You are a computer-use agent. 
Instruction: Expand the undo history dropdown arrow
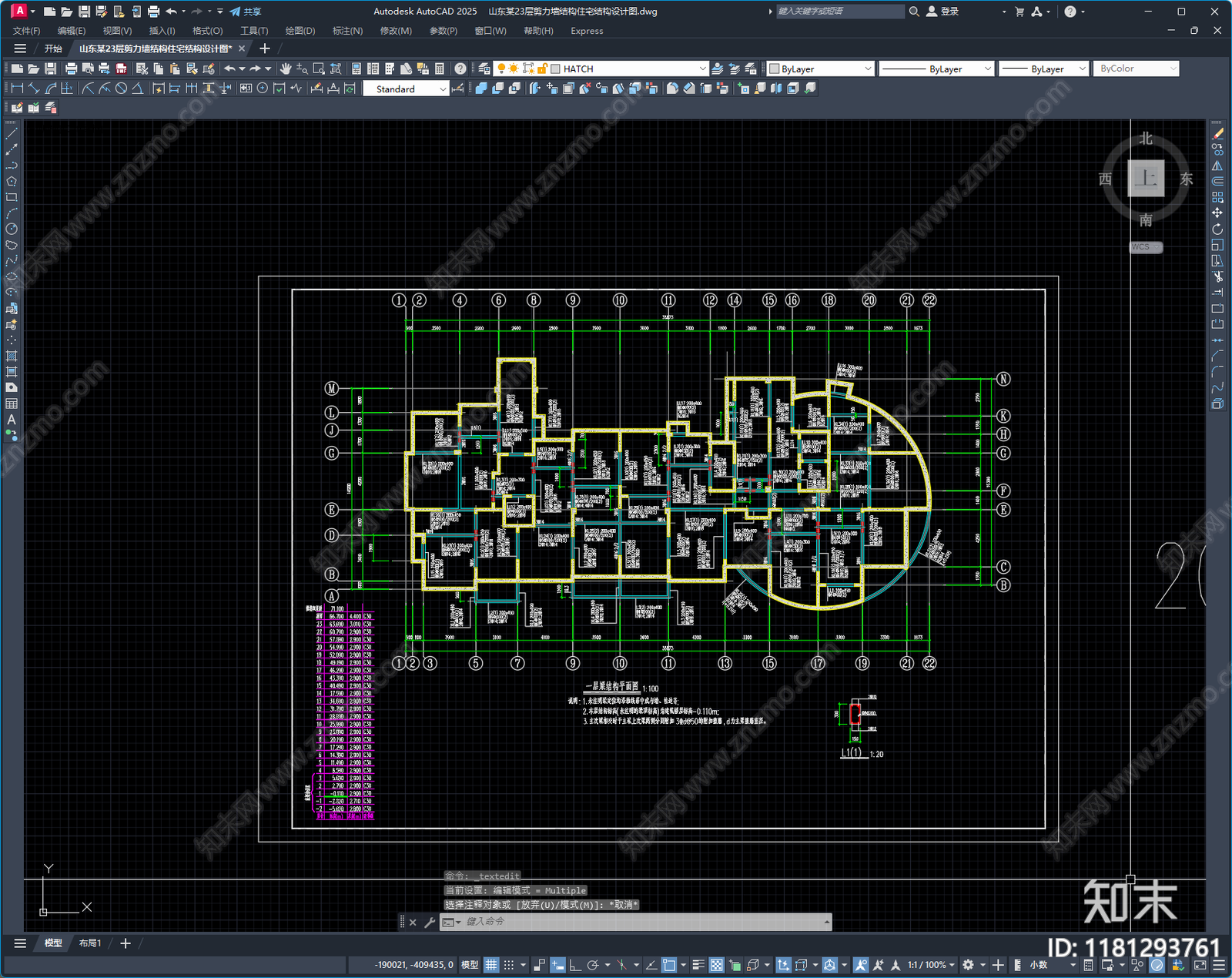click(242, 69)
